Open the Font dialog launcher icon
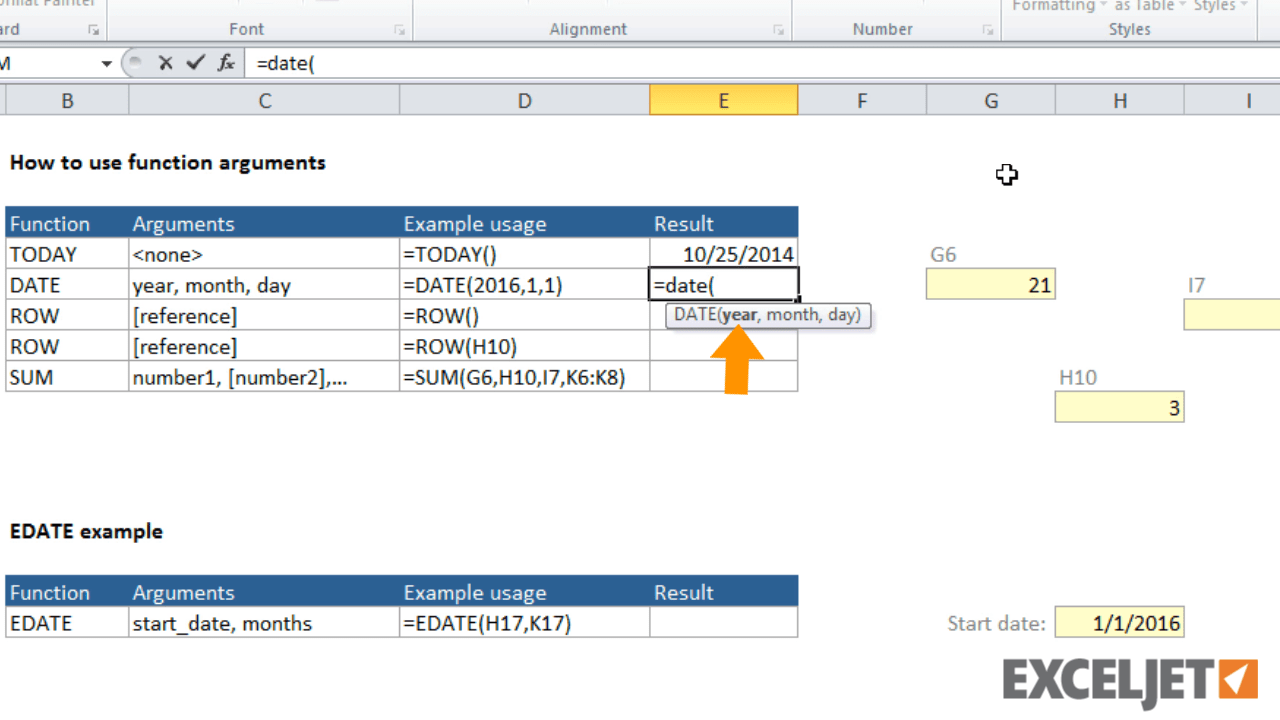 pos(399,30)
